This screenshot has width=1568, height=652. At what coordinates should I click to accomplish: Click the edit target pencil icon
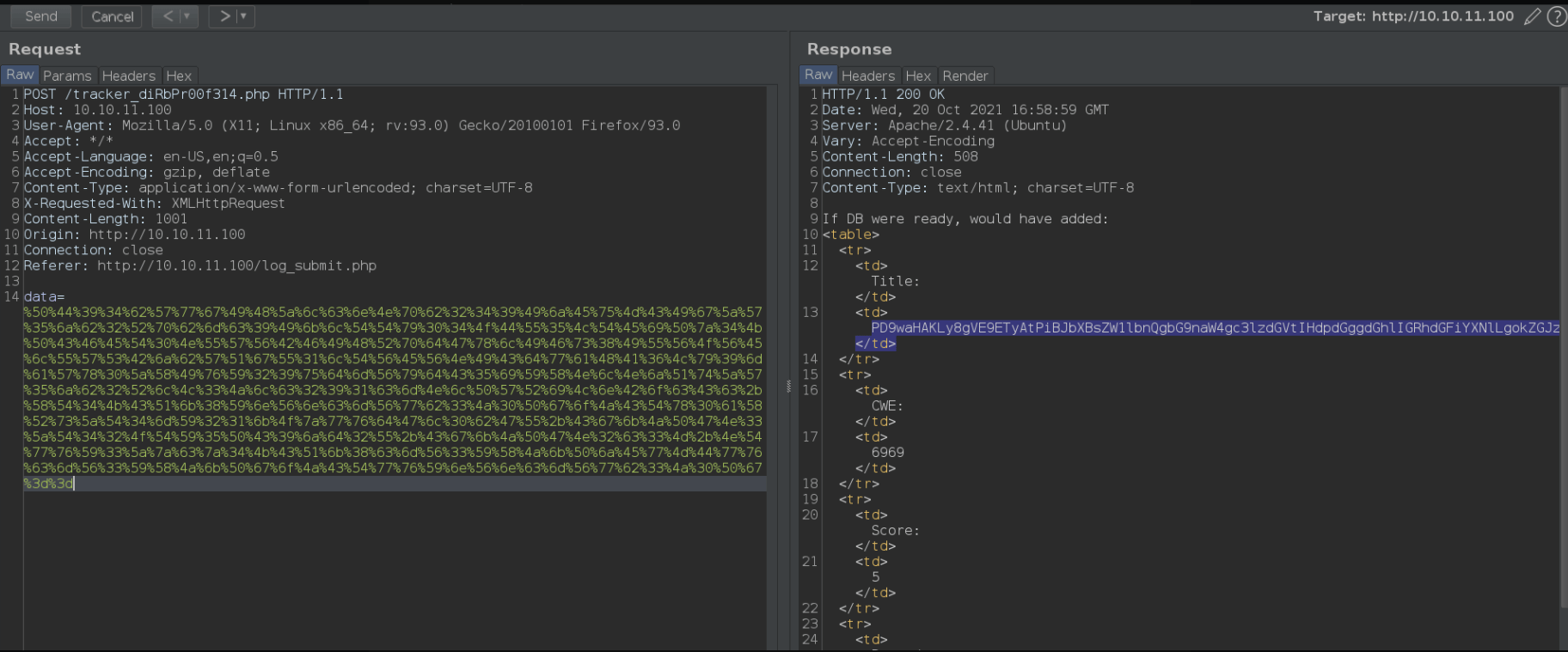pyautogui.click(x=1532, y=16)
